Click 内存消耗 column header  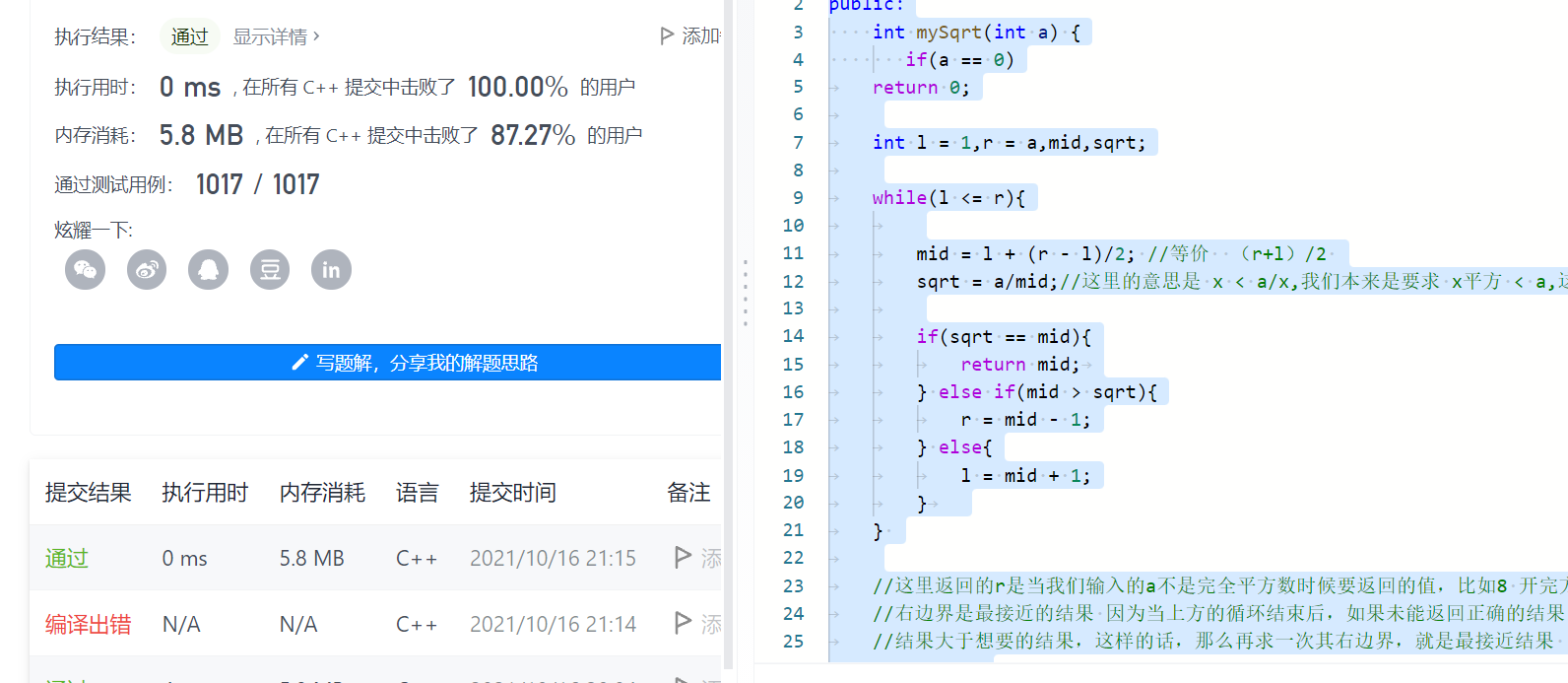click(322, 492)
